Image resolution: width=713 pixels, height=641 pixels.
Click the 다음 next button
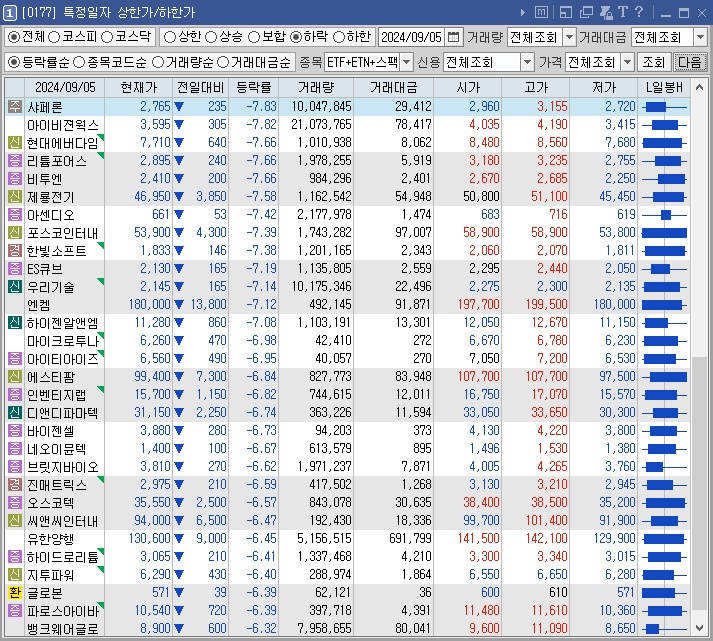689,62
